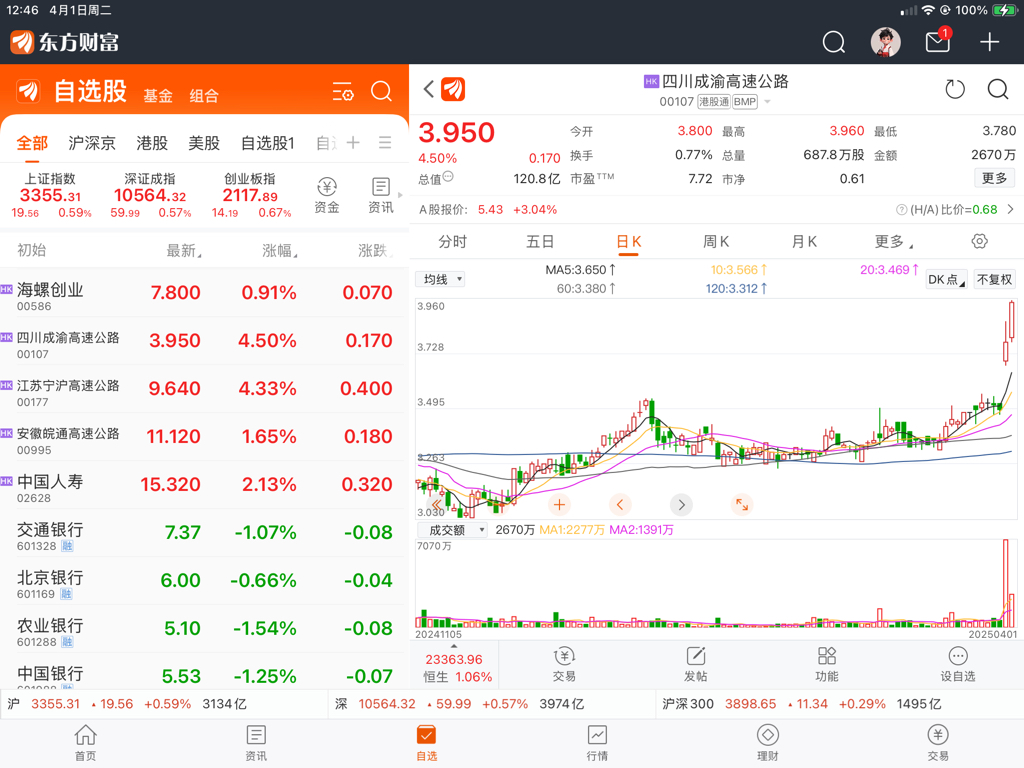
Task: Open the 基金 funds section
Action: click(158, 96)
